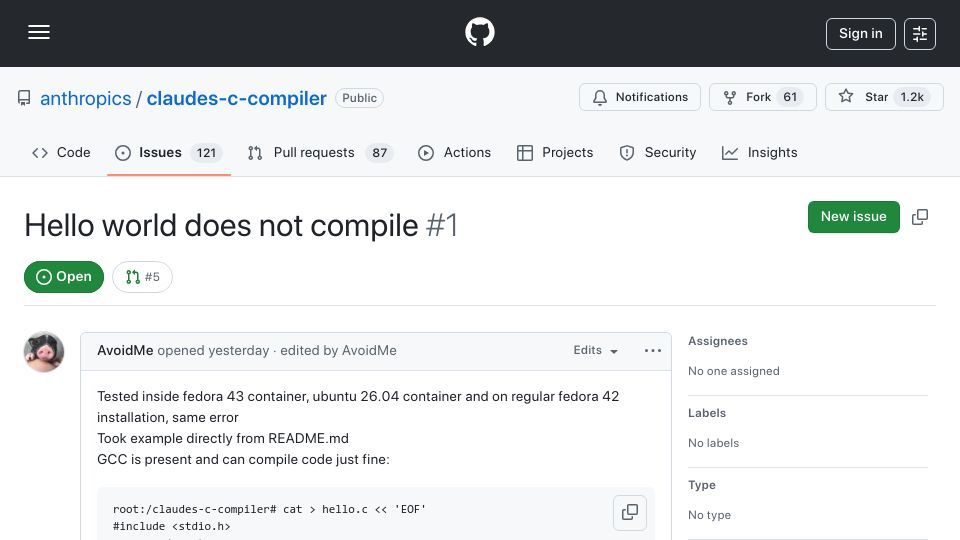Copy issue link icon next to New issue
960x540 pixels.
click(x=920, y=217)
